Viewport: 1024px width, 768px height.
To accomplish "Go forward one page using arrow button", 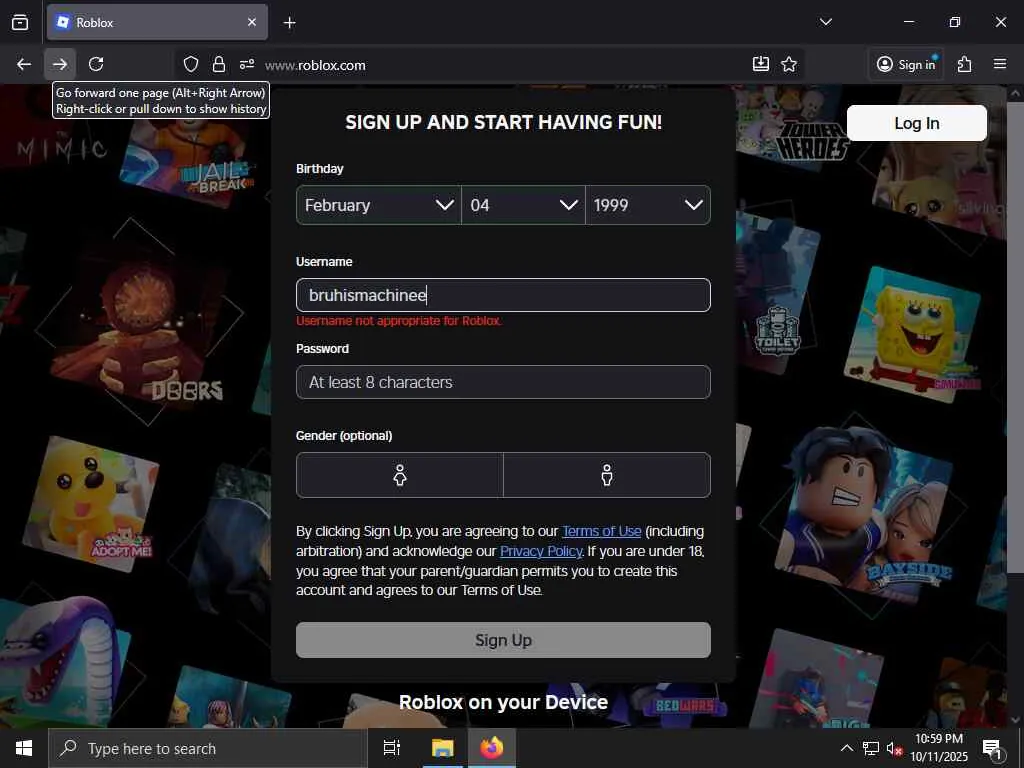I will pyautogui.click(x=60, y=64).
